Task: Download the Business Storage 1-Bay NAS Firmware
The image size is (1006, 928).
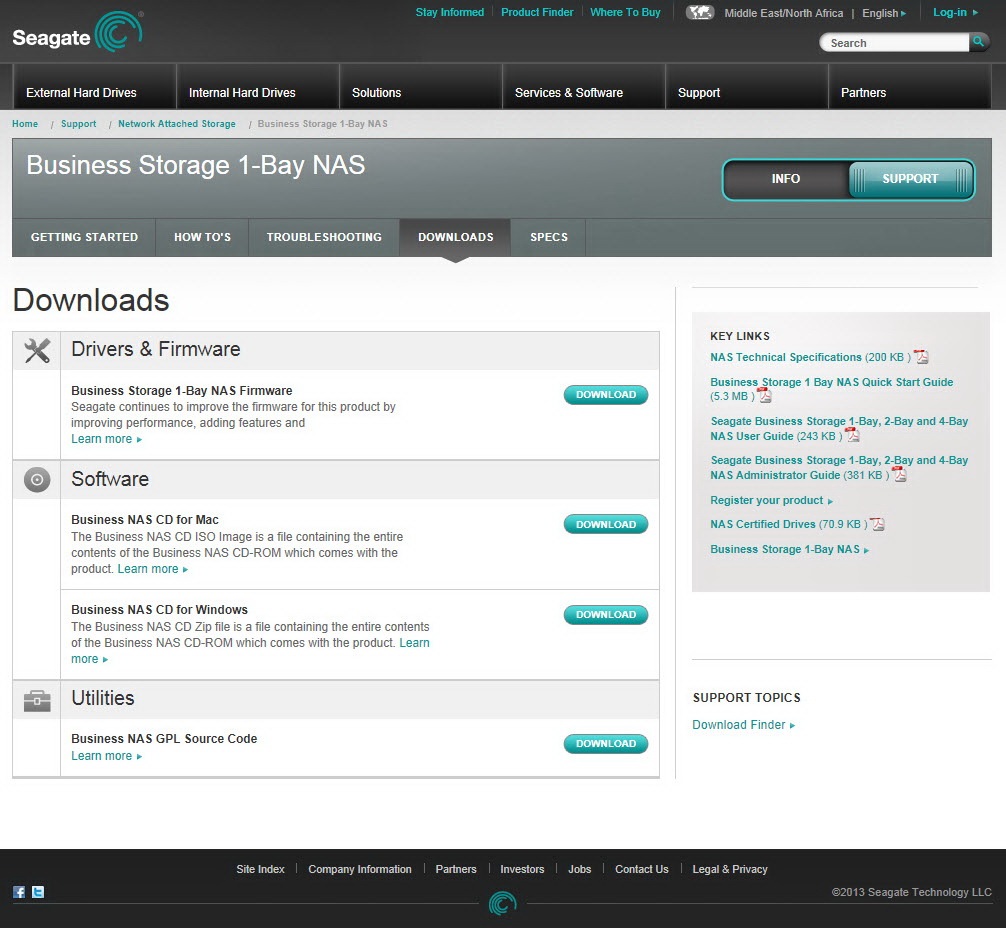Action: click(x=606, y=395)
